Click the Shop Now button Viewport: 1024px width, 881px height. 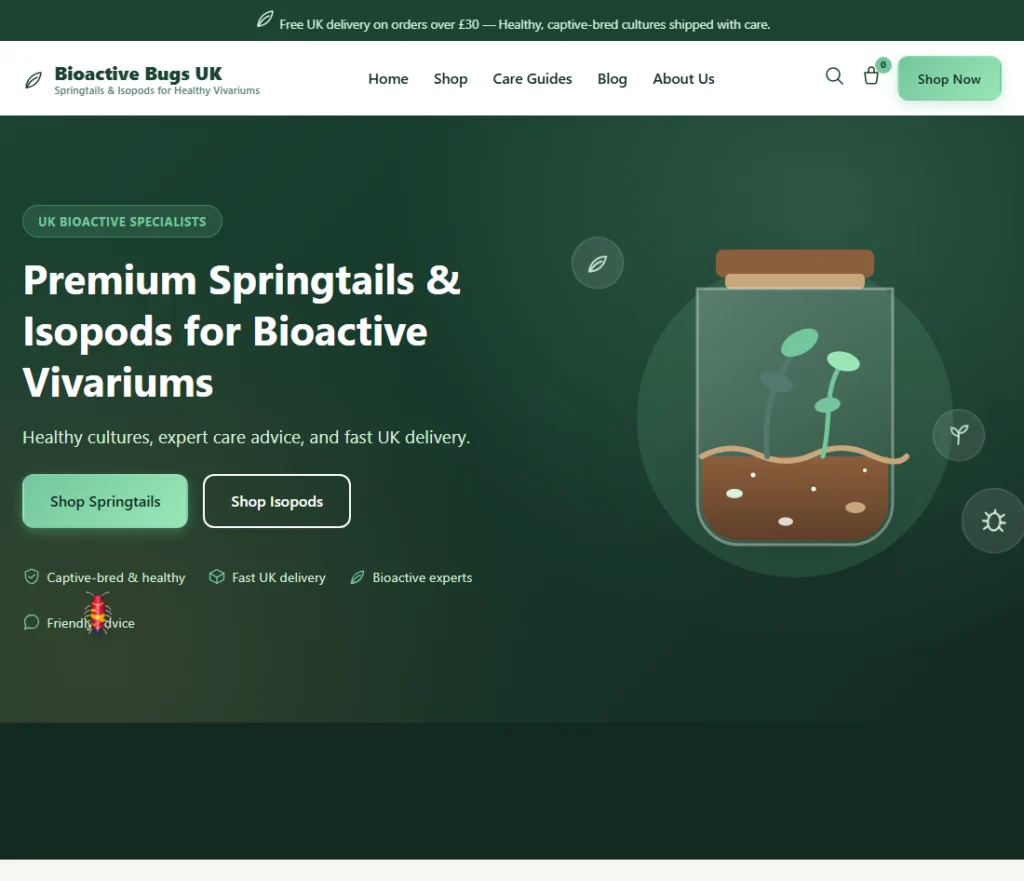949,78
